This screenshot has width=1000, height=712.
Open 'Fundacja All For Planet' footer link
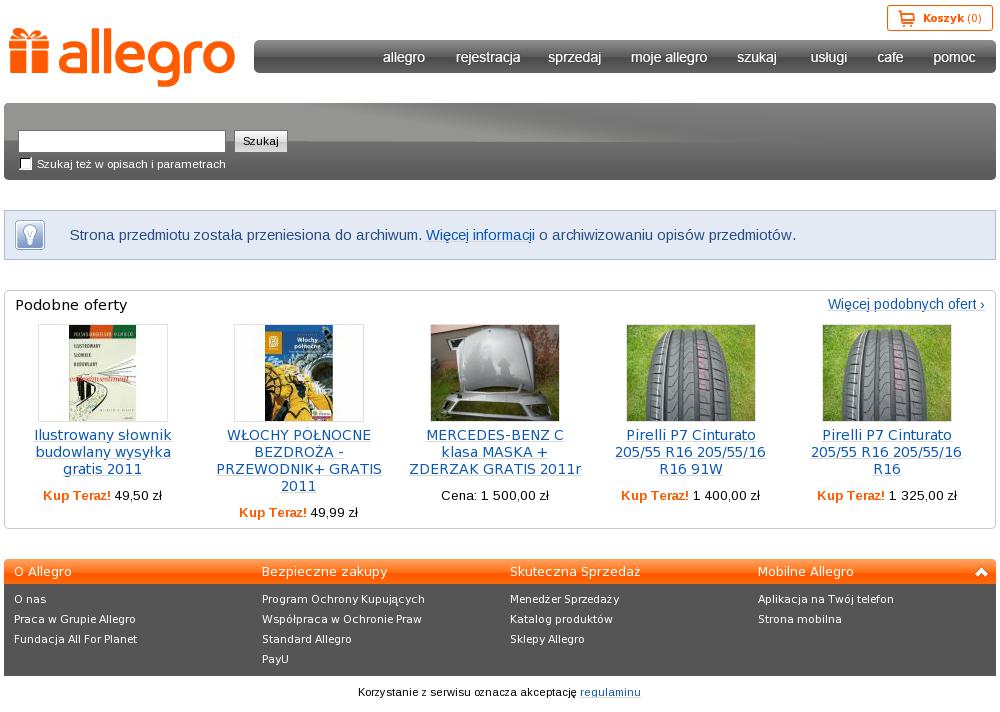point(75,639)
